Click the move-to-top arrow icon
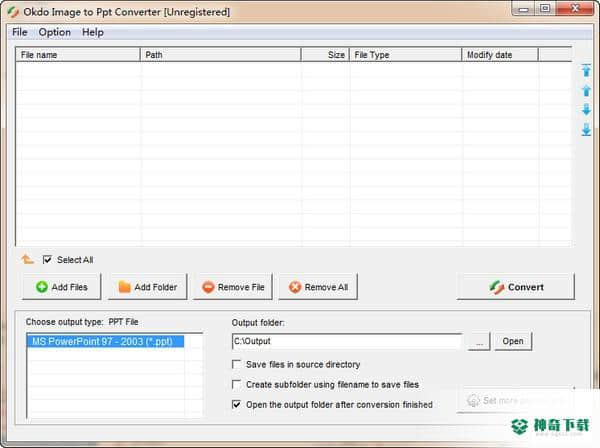 [x=586, y=70]
